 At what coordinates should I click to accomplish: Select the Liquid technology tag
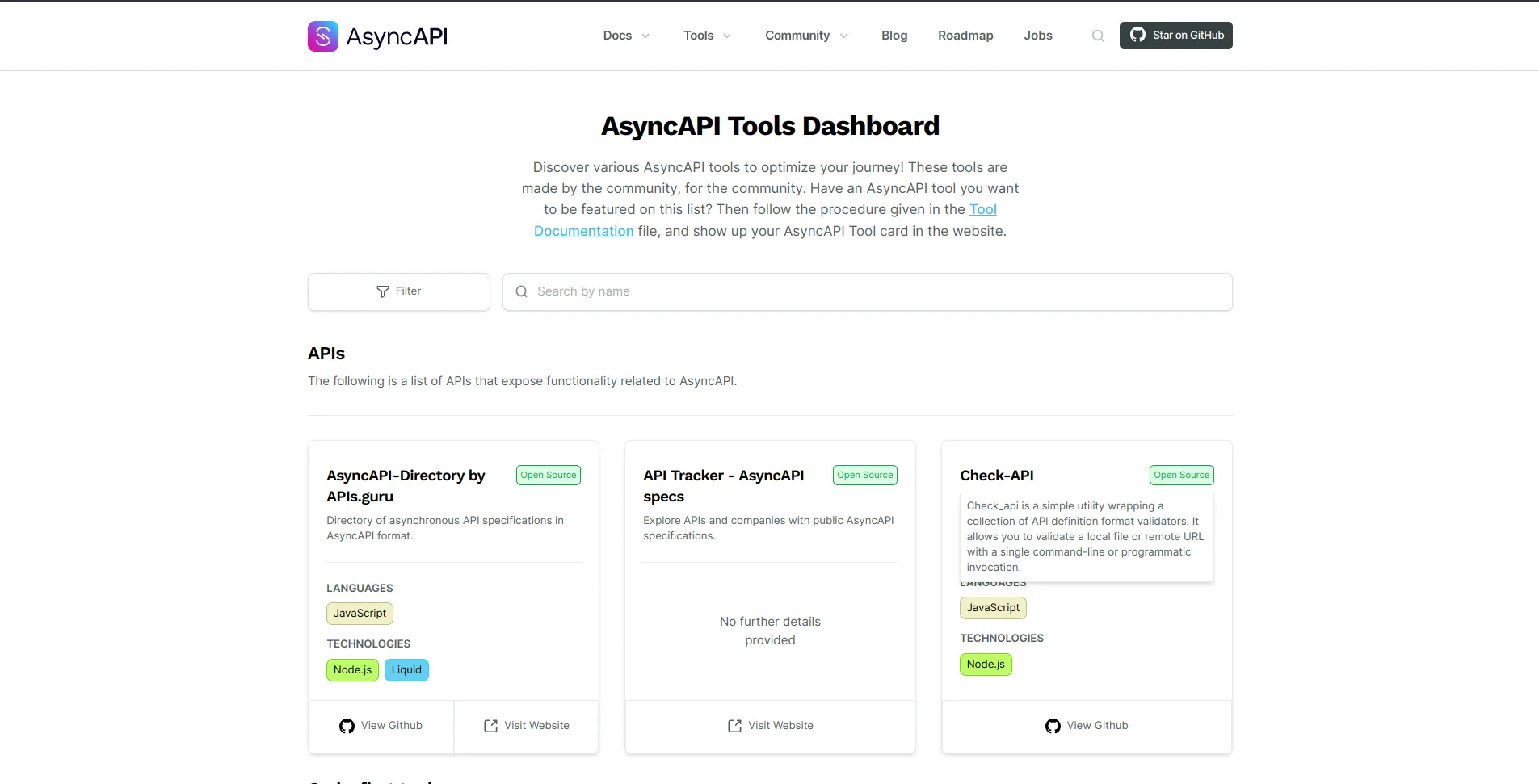(406, 670)
